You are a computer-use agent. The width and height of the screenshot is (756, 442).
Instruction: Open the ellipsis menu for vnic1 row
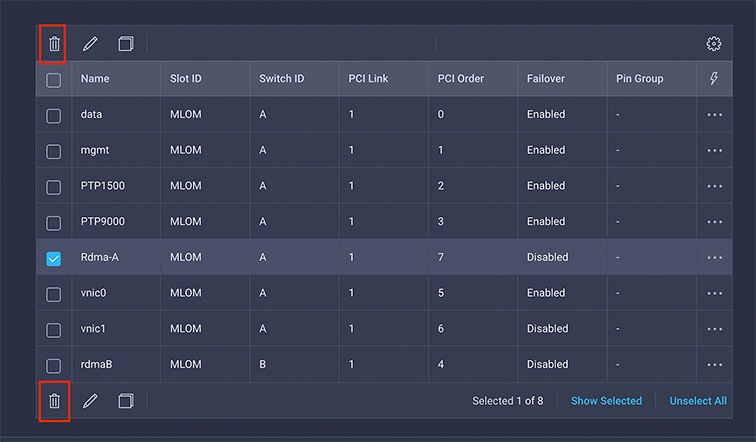[x=715, y=329]
